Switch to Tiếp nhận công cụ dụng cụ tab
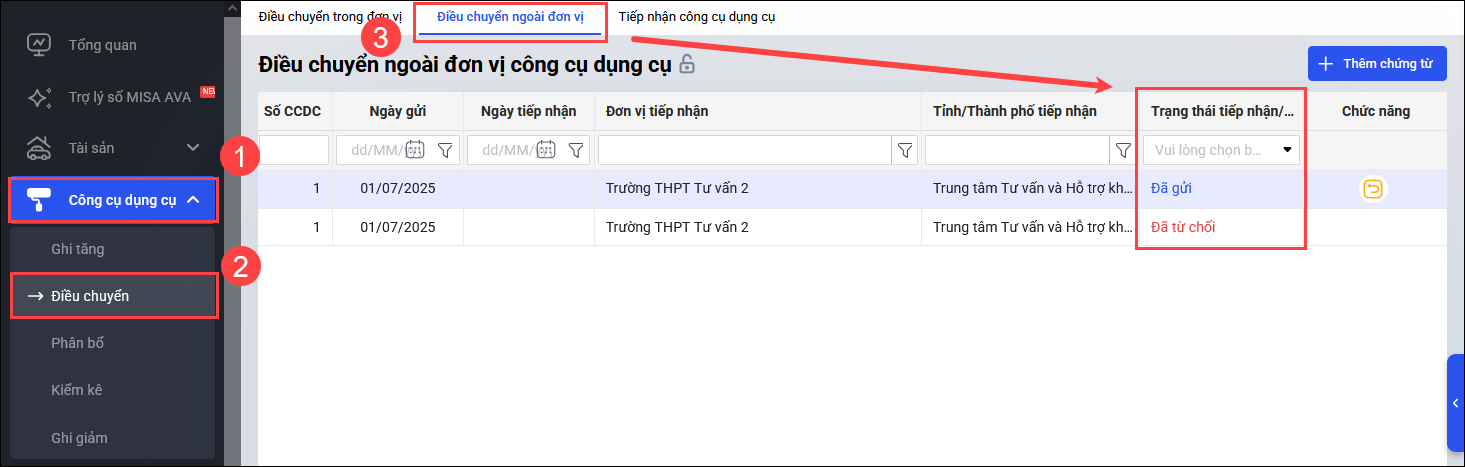Image resolution: width=1465 pixels, height=467 pixels. 696,17
